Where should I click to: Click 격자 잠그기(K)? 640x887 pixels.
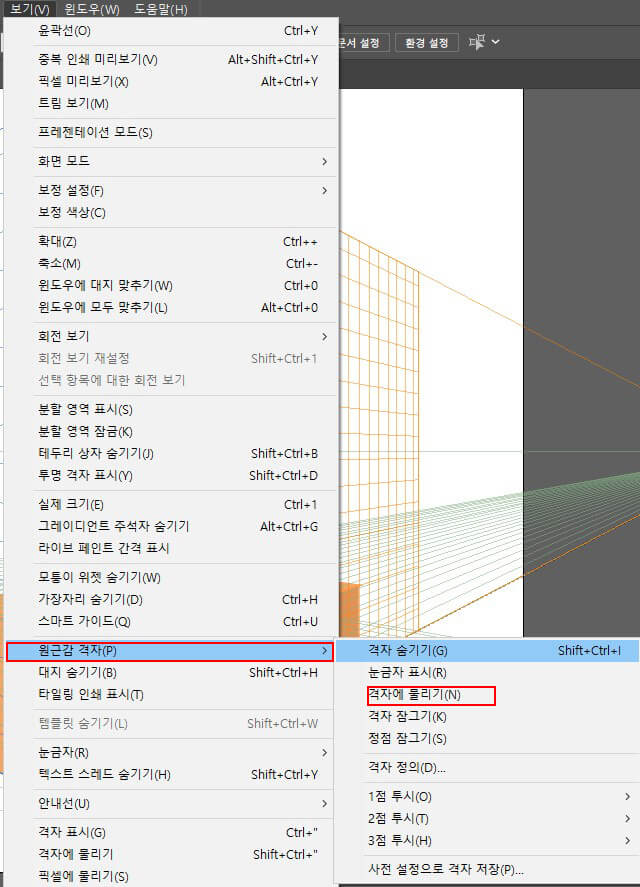pyautogui.click(x=488, y=717)
